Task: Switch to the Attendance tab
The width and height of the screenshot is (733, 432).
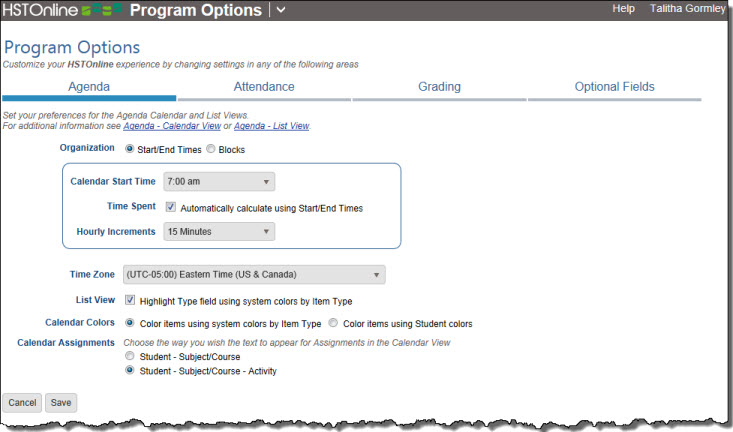Action: (x=264, y=86)
